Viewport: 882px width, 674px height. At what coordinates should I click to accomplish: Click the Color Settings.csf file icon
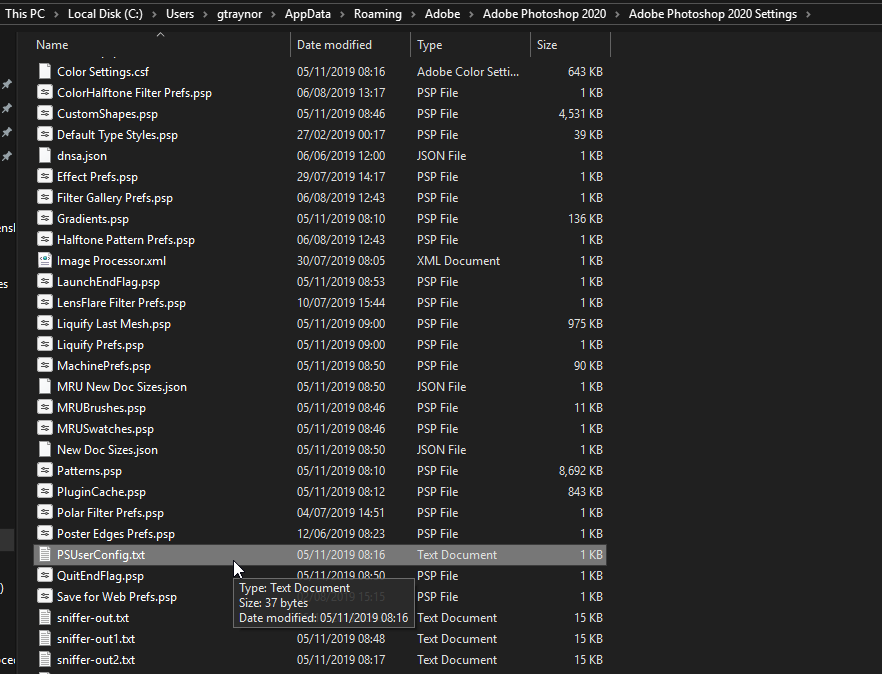(x=44, y=71)
